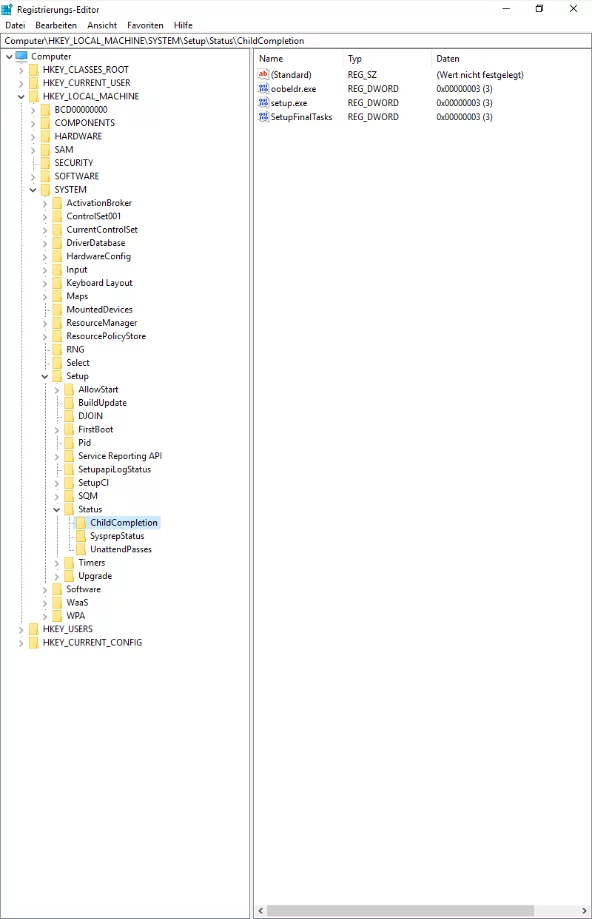The height and width of the screenshot is (919, 592).
Task: Open the Hilfe menu
Action: click(183, 25)
